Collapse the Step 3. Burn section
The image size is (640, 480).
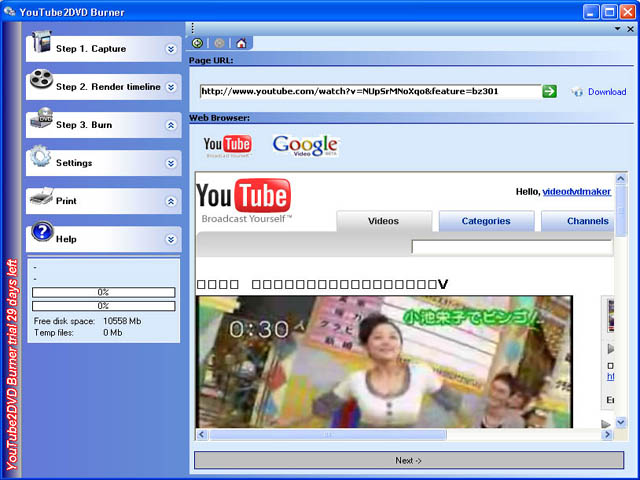171,125
